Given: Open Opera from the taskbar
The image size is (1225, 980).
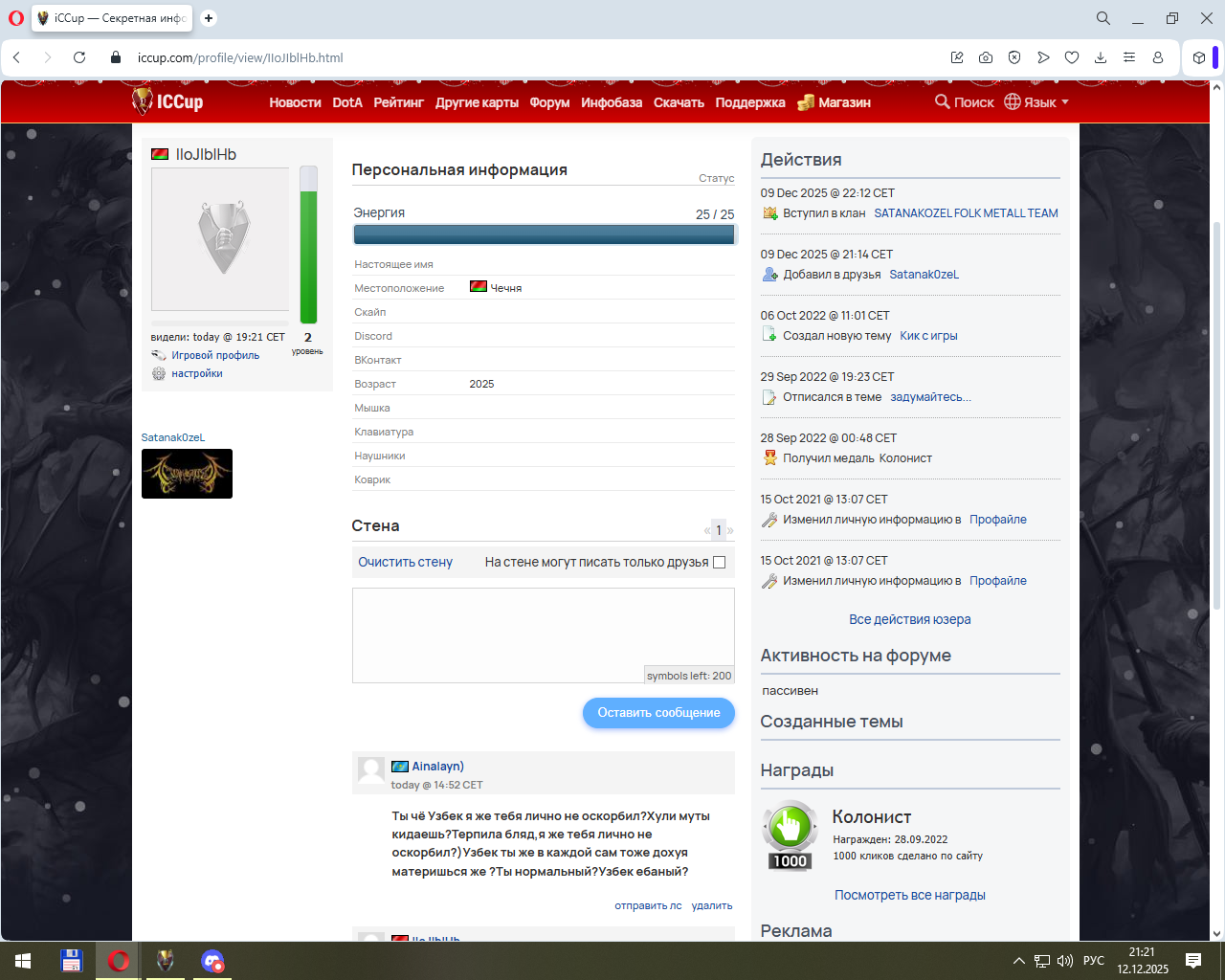Looking at the screenshot, I should tap(119, 961).
